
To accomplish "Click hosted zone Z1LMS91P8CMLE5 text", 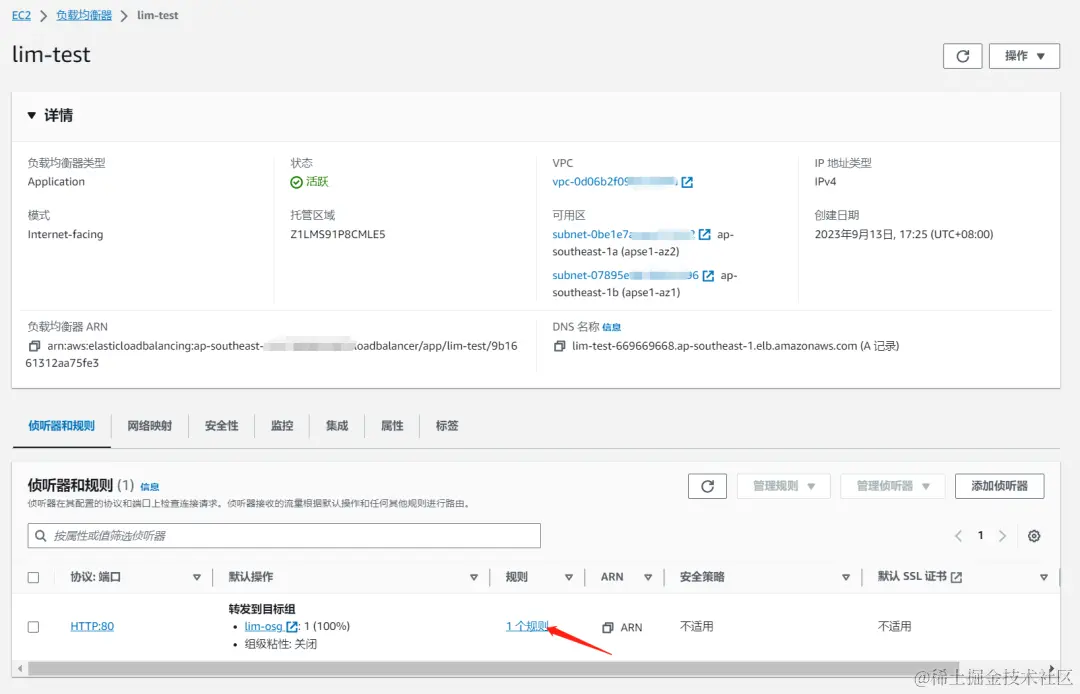I will [x=338, y=235].
